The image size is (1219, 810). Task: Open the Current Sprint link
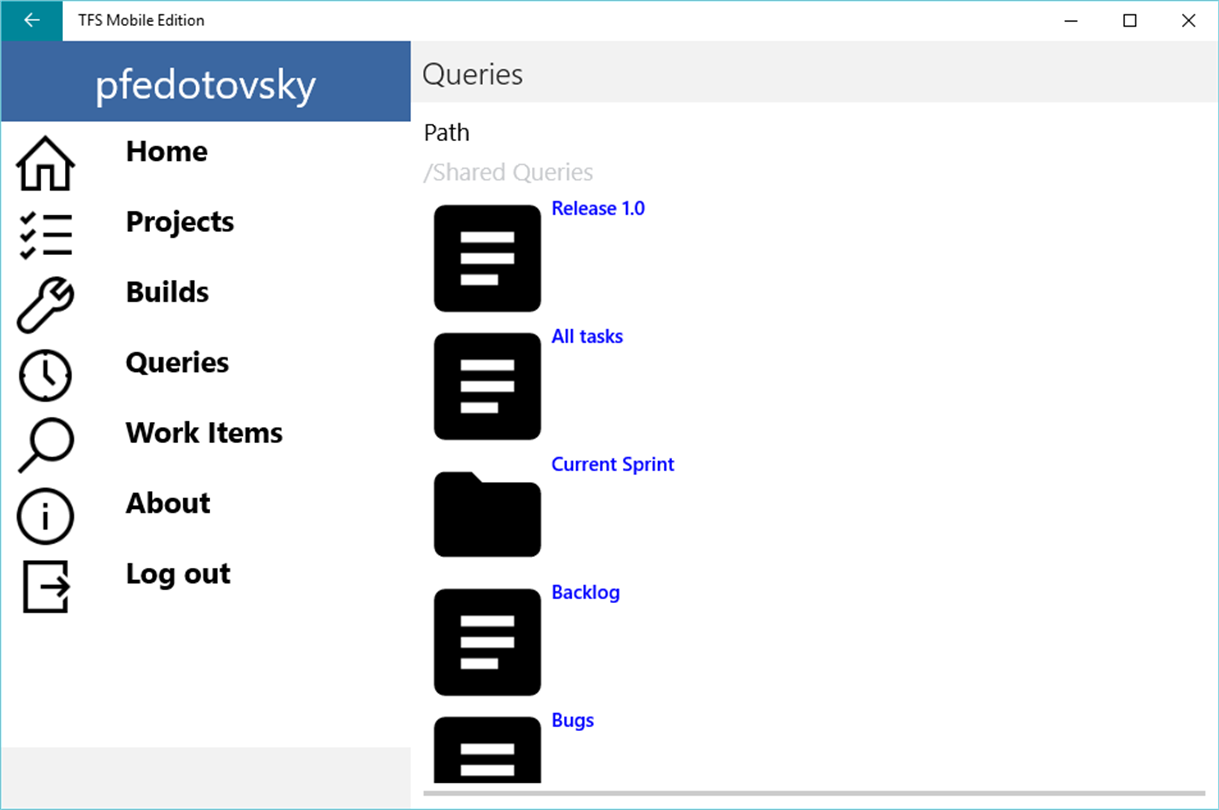pos(613,464)
